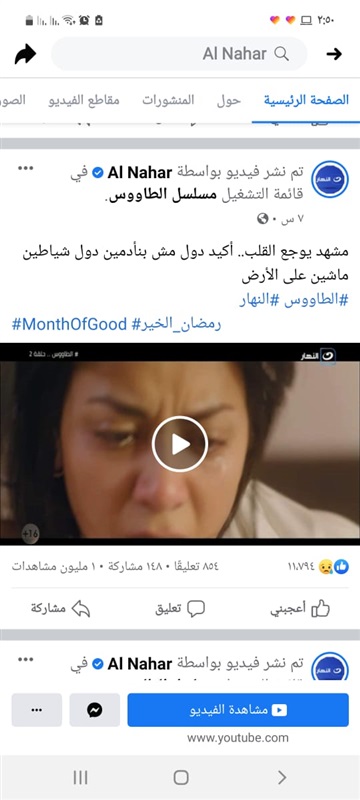This screenshot has height=800, width=360.
Task: Tap the تعليق comment button
Action: (180, 609)
